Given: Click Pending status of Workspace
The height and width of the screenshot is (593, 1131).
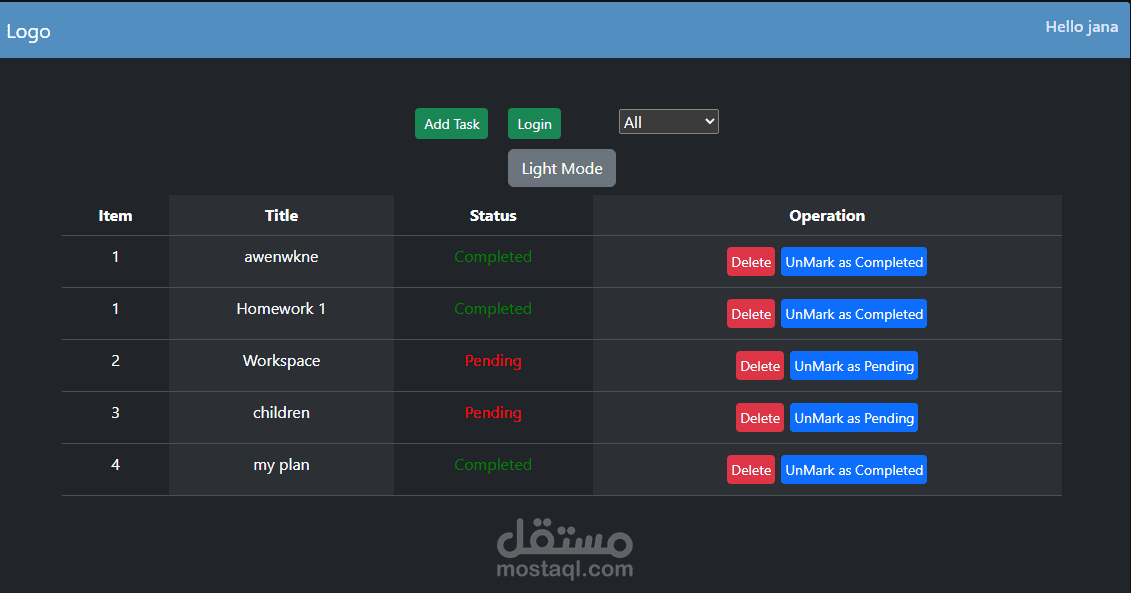Looking at the screenshot, I should (493, 361).
